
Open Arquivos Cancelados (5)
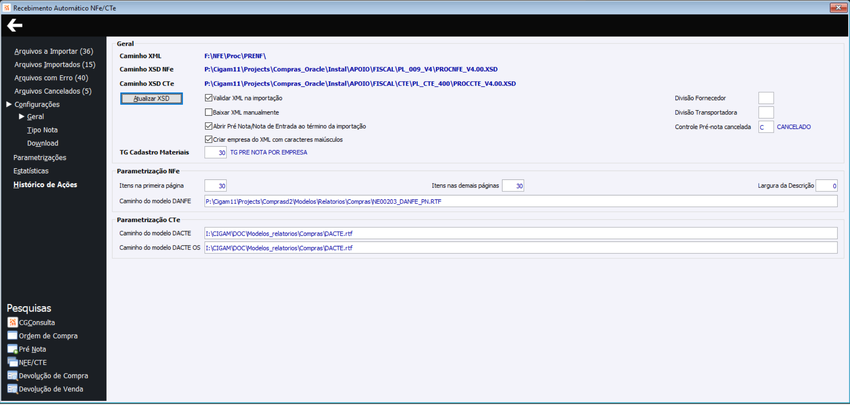(53, 91)
